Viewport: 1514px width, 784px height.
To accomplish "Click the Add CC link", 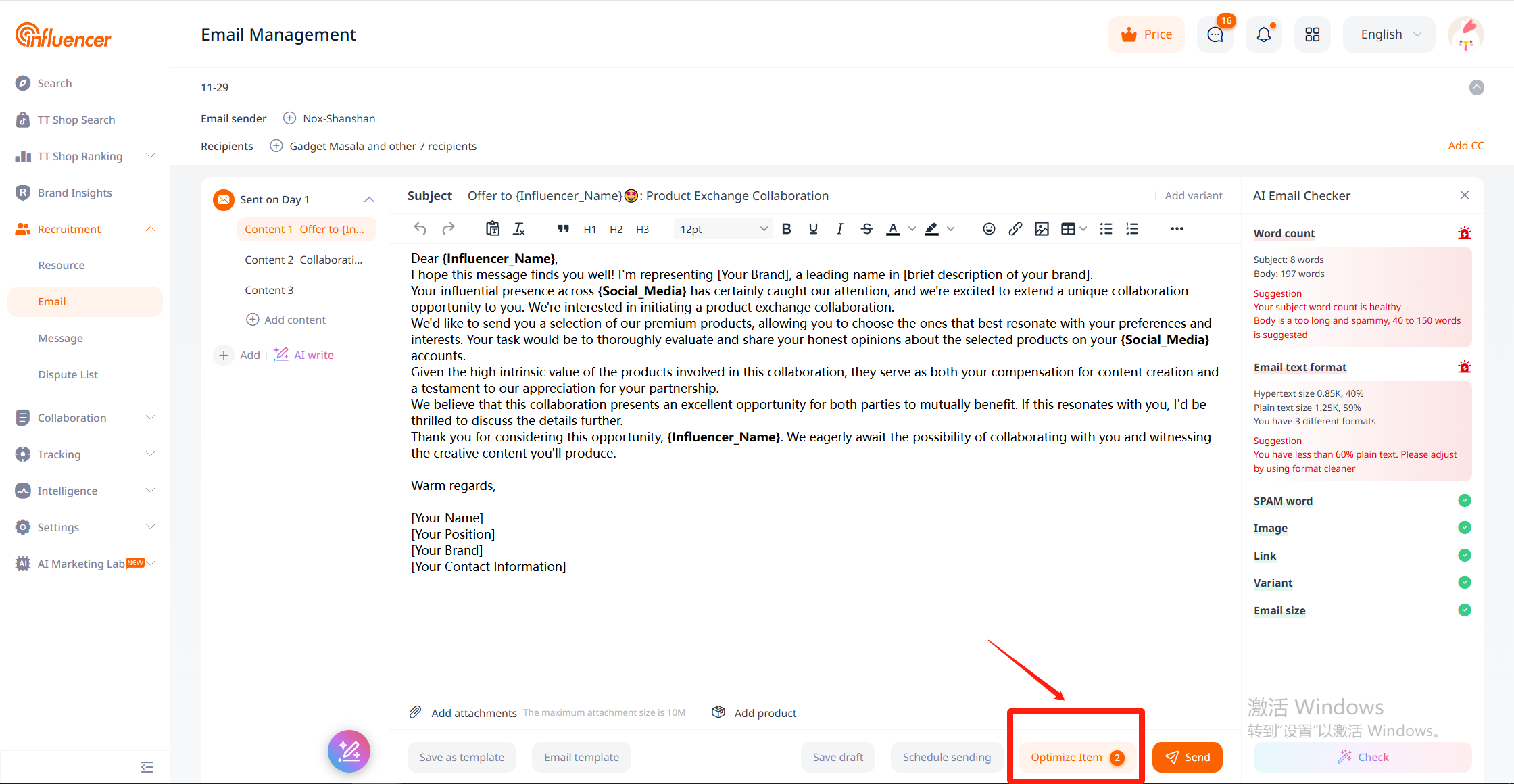I will coord(1465,146).
